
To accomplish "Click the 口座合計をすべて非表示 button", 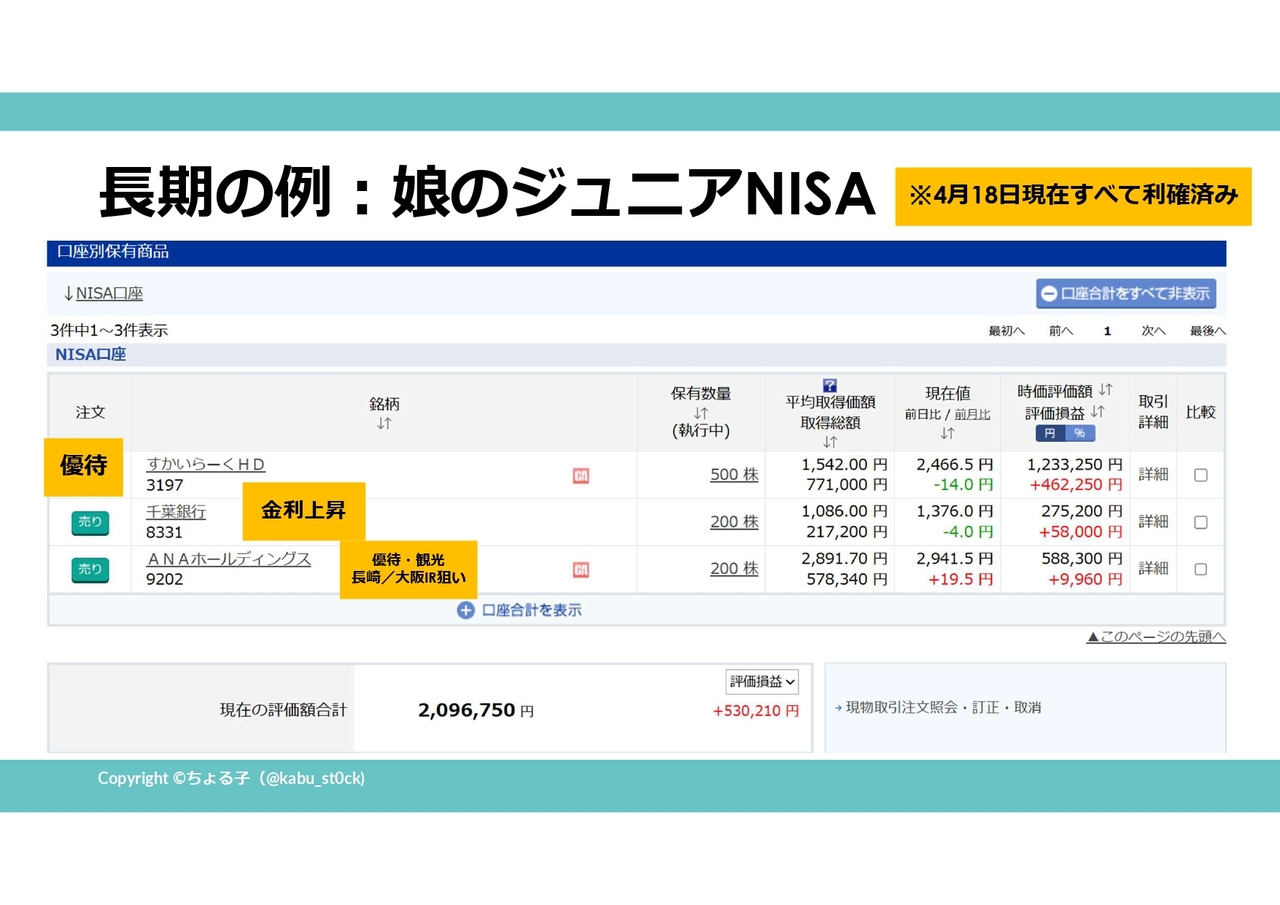I will (x=1126, y=294).
